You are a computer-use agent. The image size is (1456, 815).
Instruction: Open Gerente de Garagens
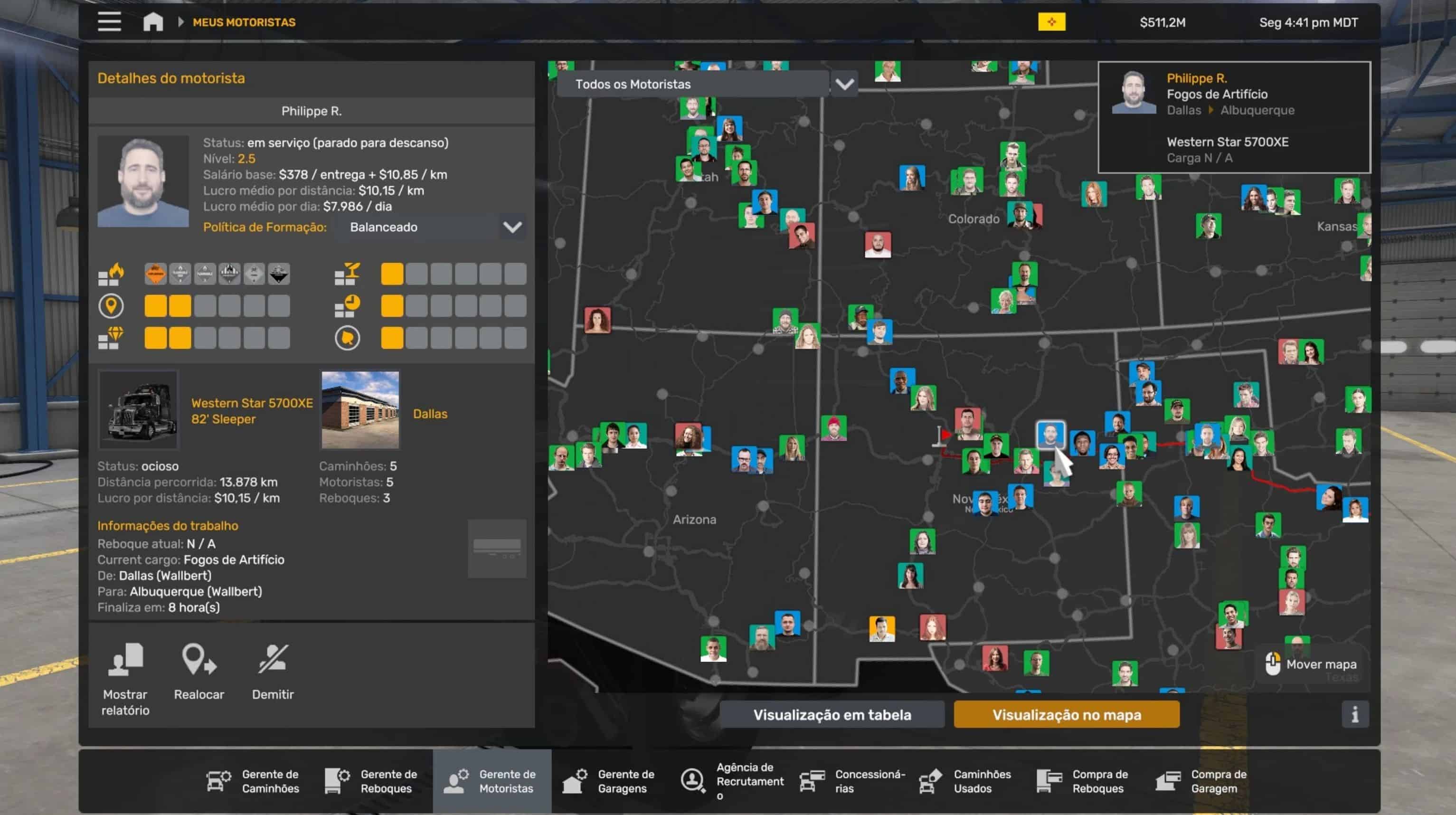point(610,781)
